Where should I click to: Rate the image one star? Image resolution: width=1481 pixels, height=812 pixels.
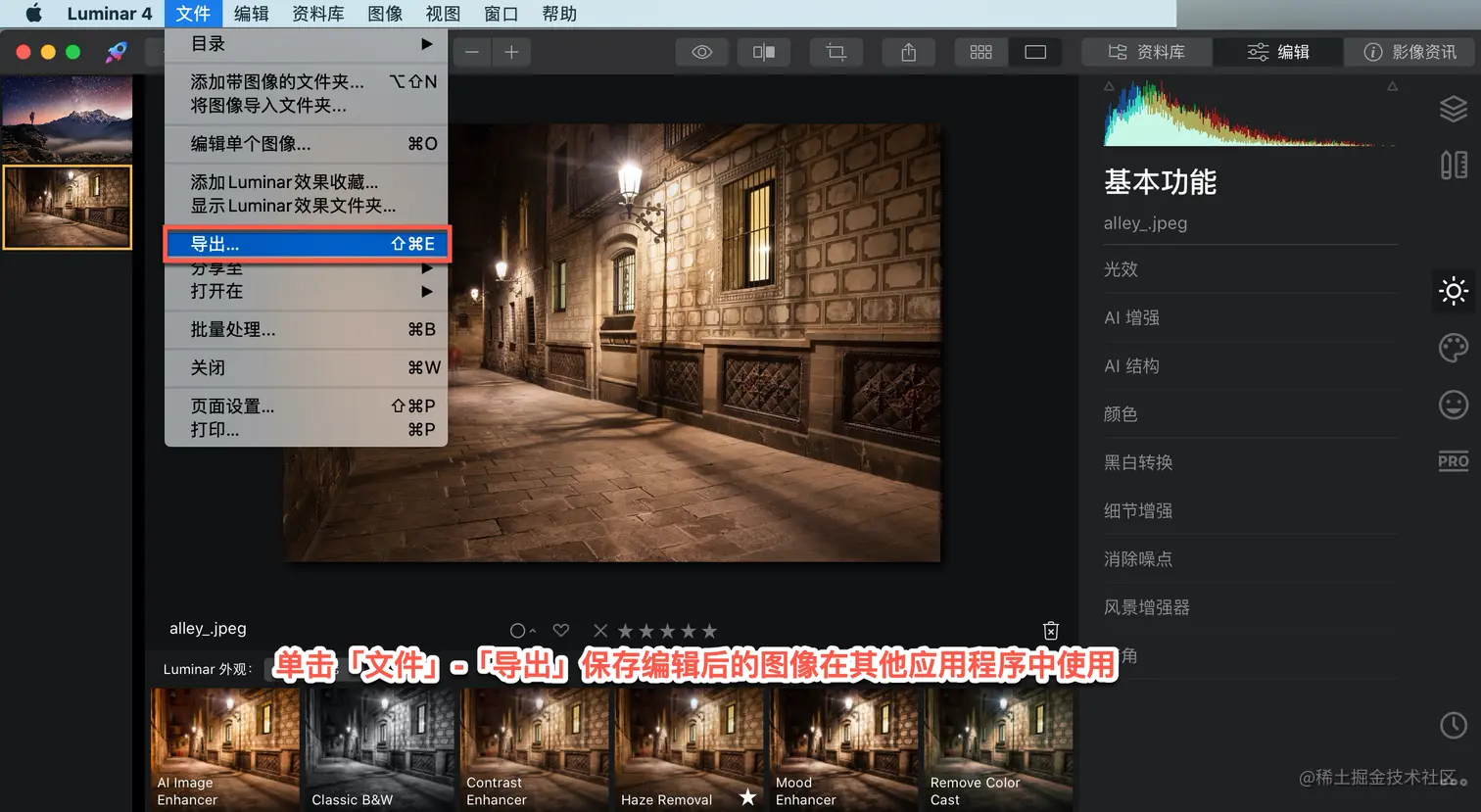[x=625, y=631]
